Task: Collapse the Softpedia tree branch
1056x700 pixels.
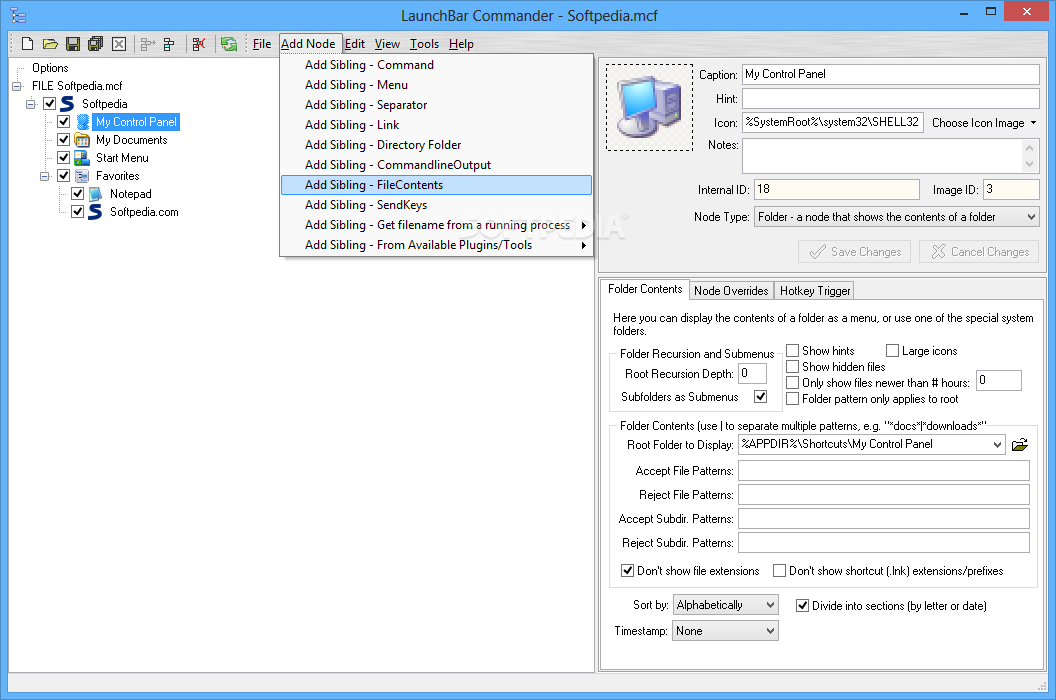Action: click(31, 104)
